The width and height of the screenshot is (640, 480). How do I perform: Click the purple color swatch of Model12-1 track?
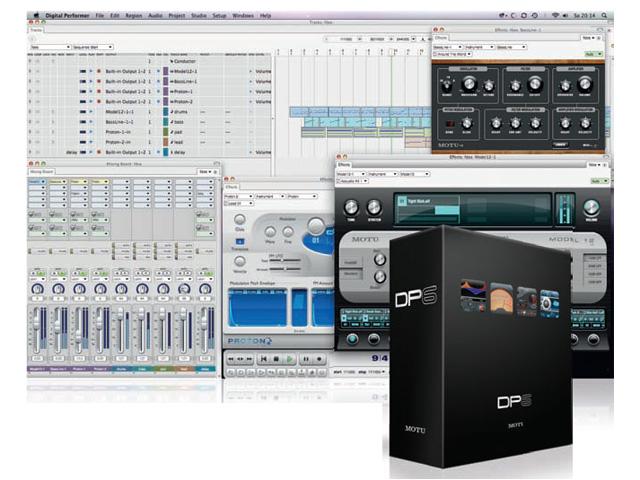166,71
